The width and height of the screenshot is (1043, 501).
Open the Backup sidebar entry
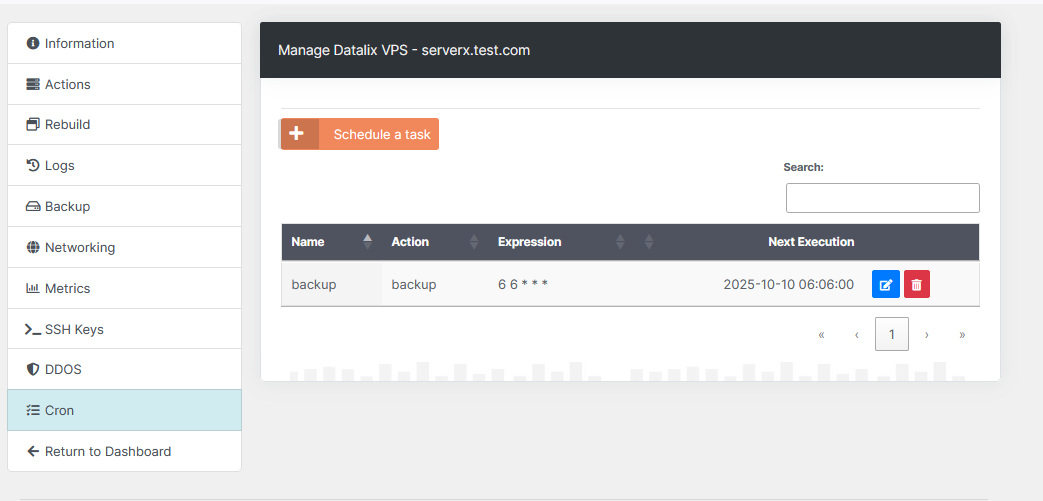pyautogui.click(x=67, y=207)
